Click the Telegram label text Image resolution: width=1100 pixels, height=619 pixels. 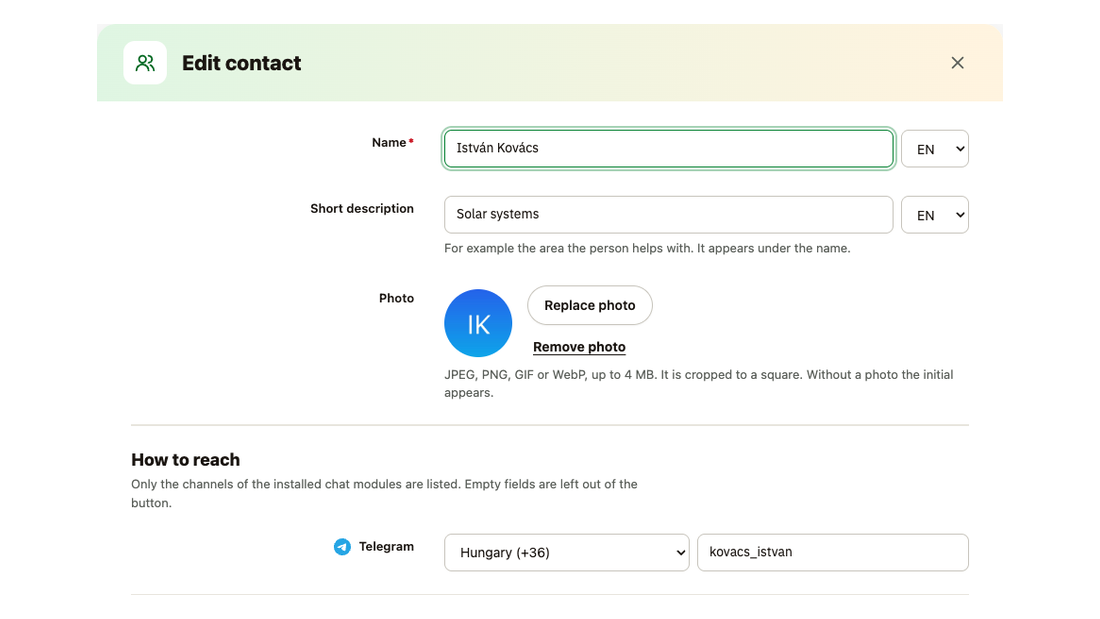point(387,547)
